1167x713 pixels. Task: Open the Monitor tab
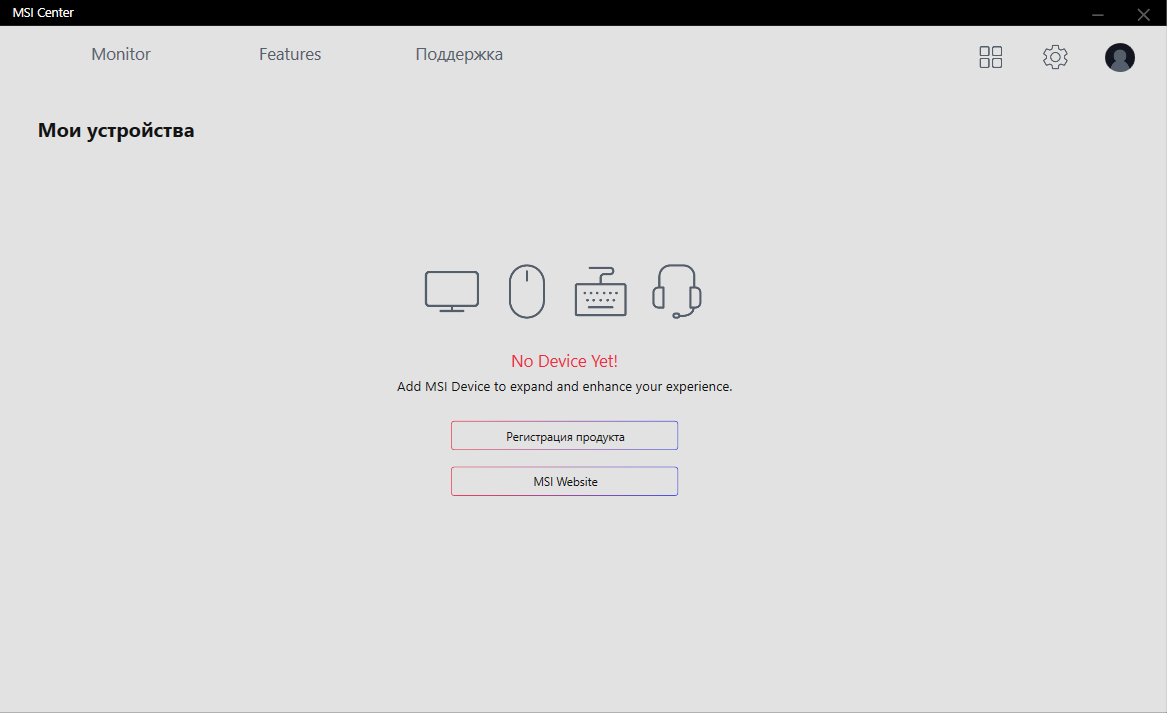121,54
